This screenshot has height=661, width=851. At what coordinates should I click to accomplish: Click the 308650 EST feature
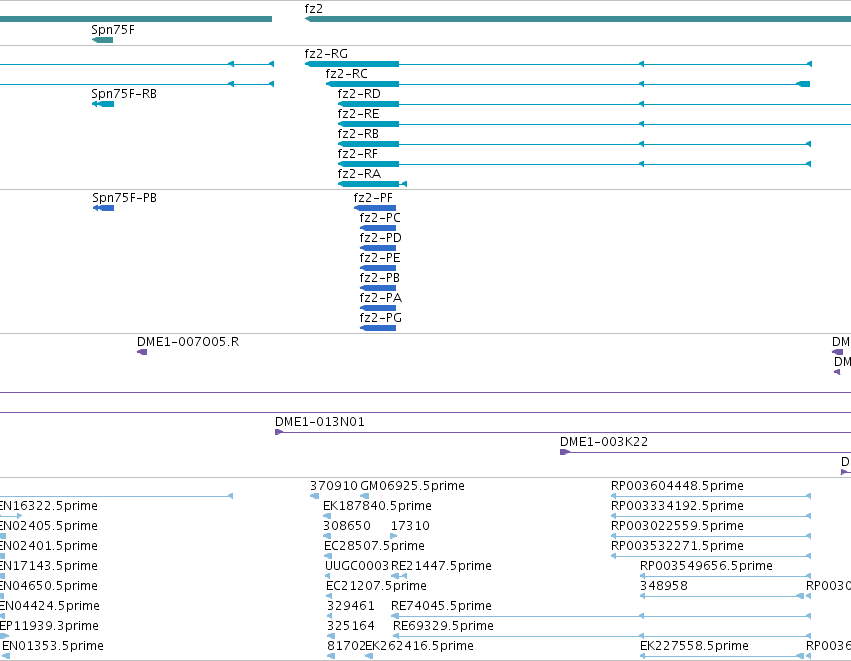[327, 536]
